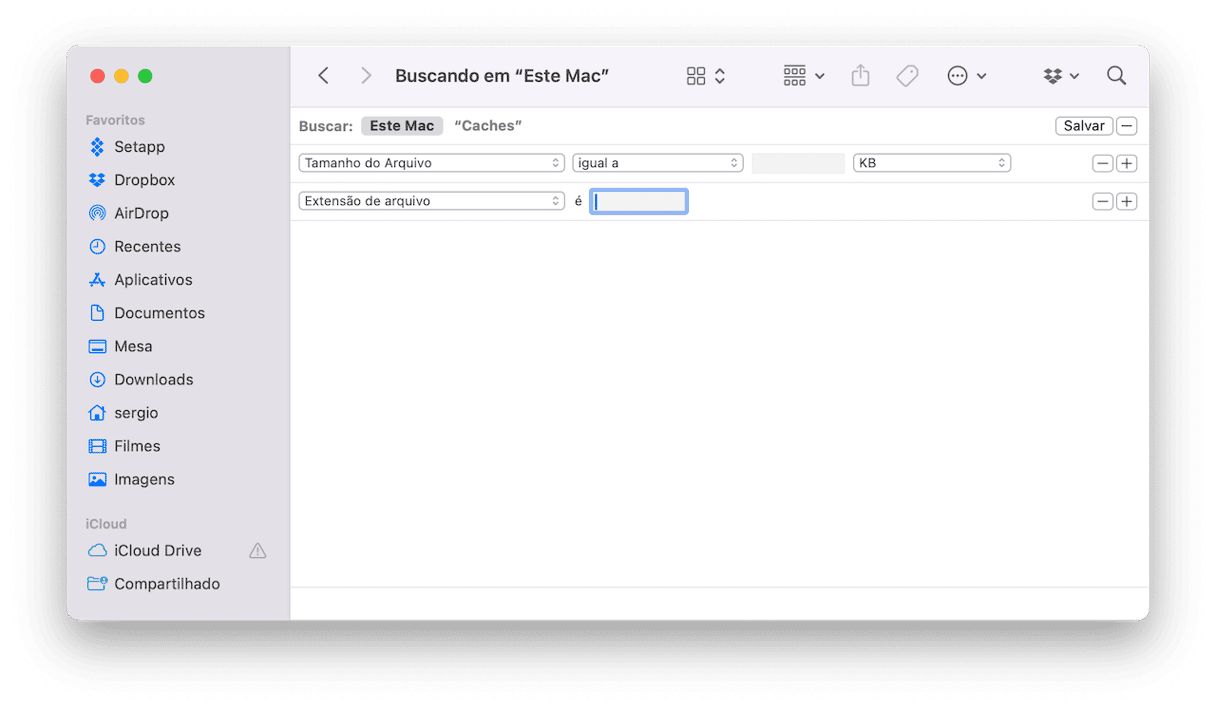Open AirDrop in the sidebar
Screen dimensions: 1216x708
pyautogui.click(x=141, y=213)
